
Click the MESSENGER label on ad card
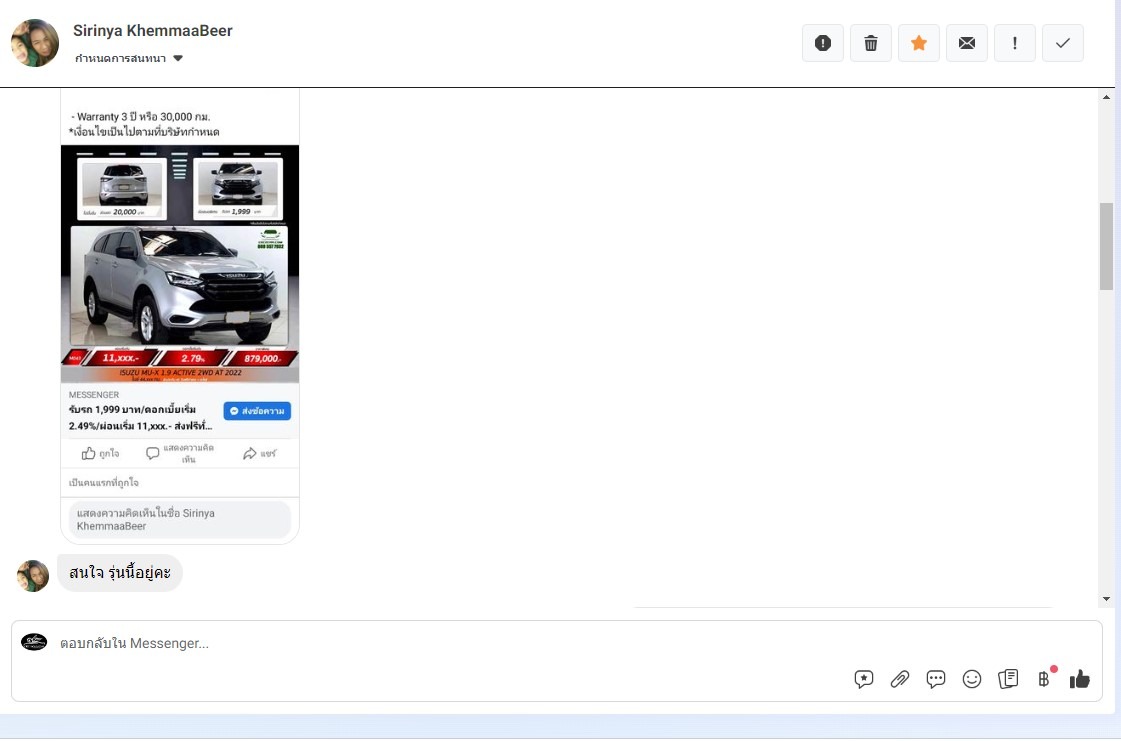94,395
